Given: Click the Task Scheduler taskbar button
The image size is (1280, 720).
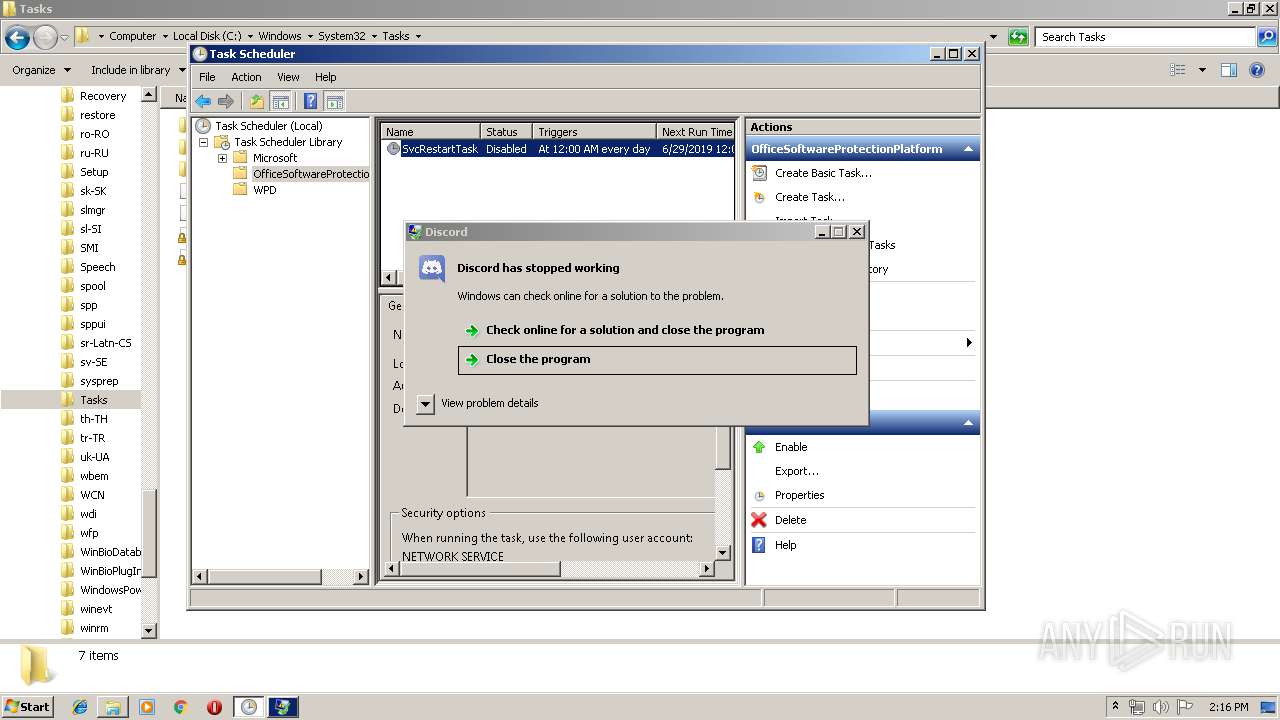Looking at the screenshot, I should (248, 707).
